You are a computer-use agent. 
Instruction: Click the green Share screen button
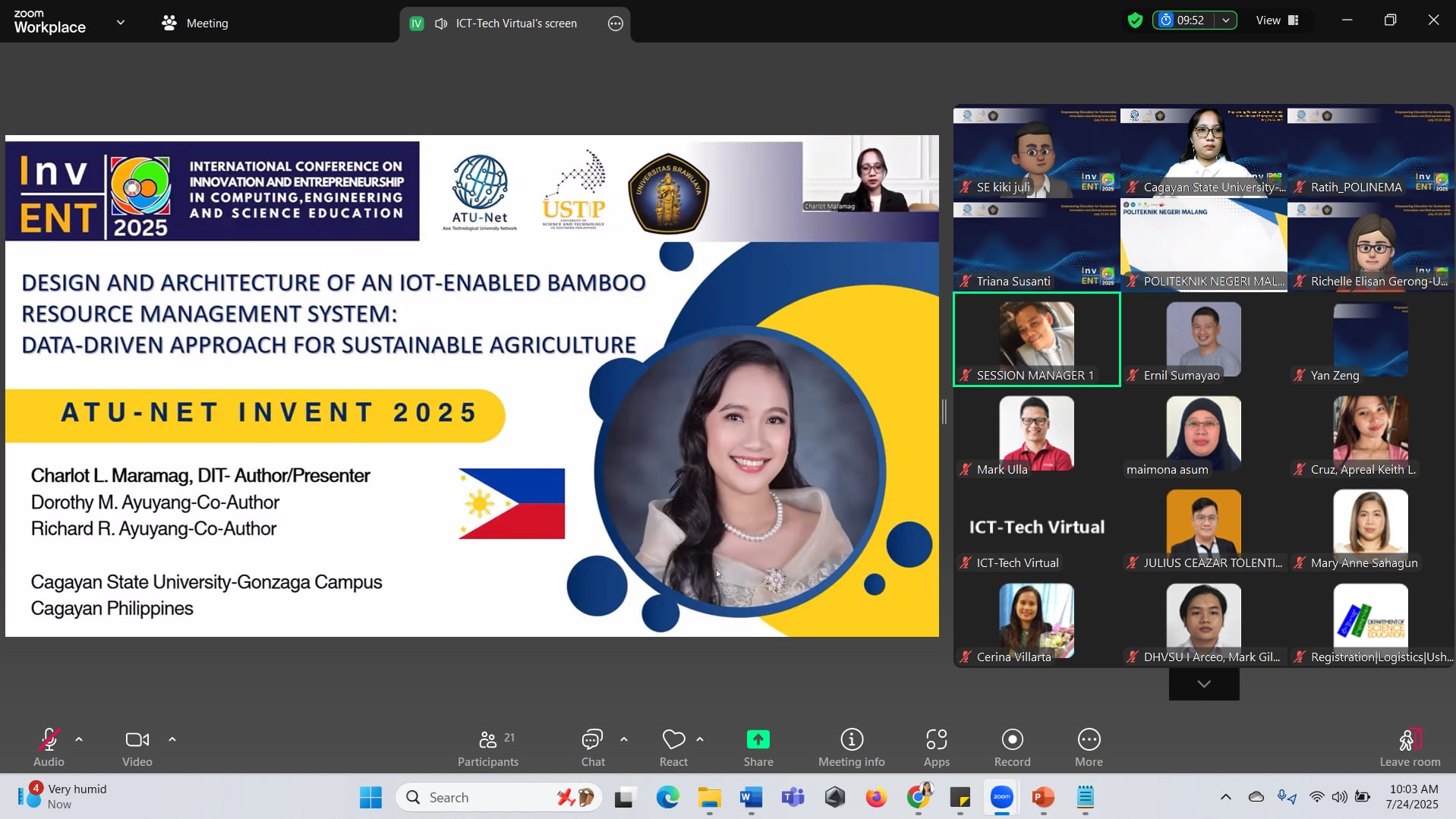click(x=758, y=748)
